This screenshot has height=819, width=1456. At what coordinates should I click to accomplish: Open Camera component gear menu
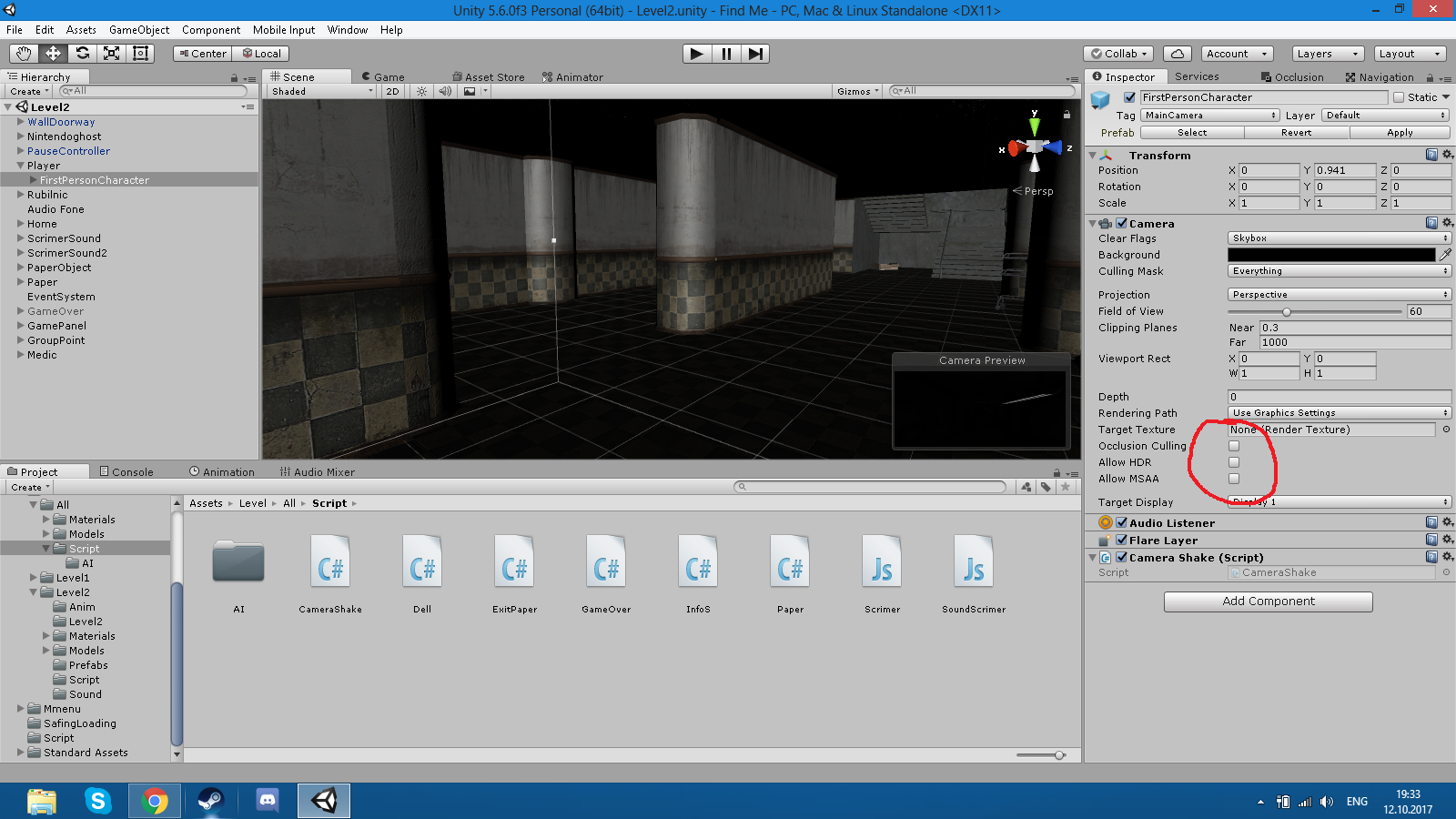point(1447,223)
